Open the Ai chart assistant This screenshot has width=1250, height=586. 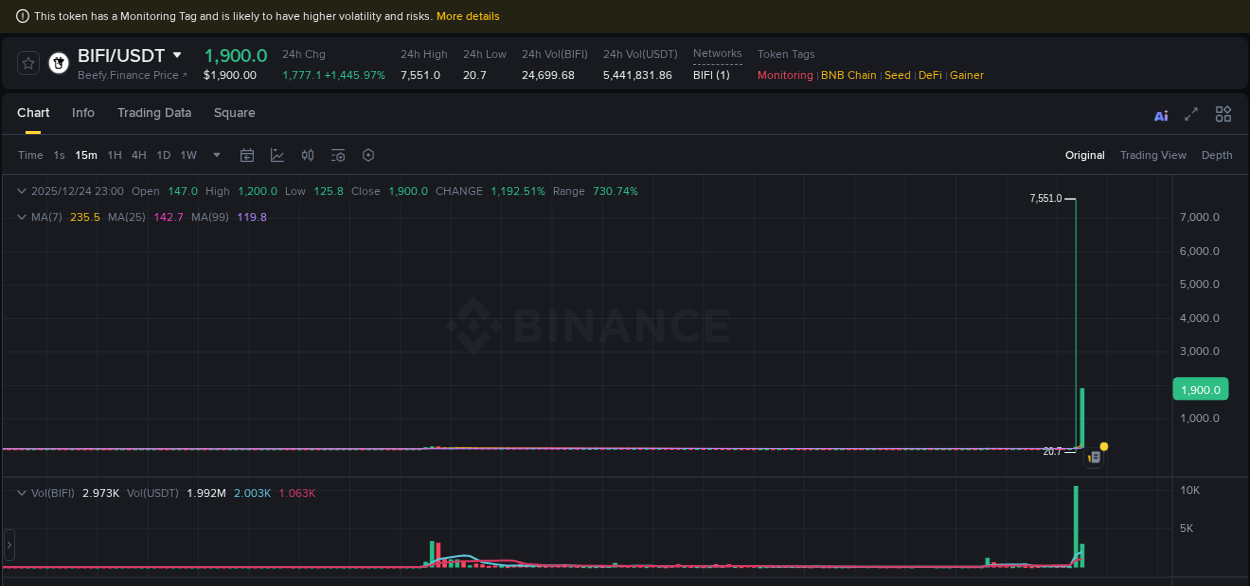click(1160, 115)
